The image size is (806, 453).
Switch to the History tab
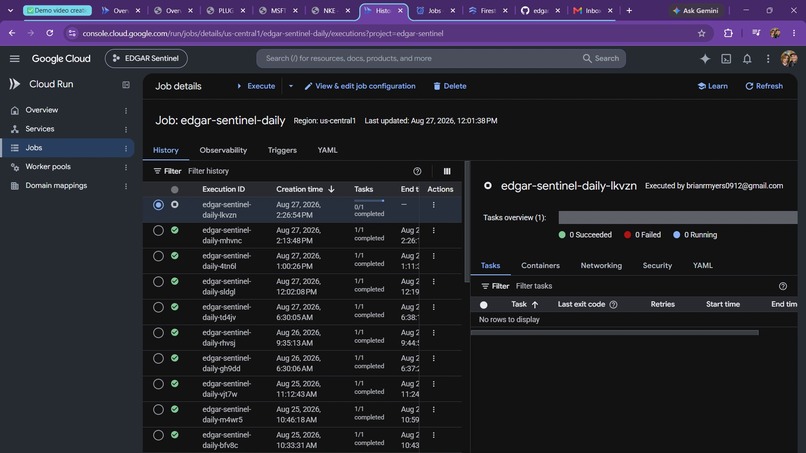pyautogui.click(x=166, y=150)
